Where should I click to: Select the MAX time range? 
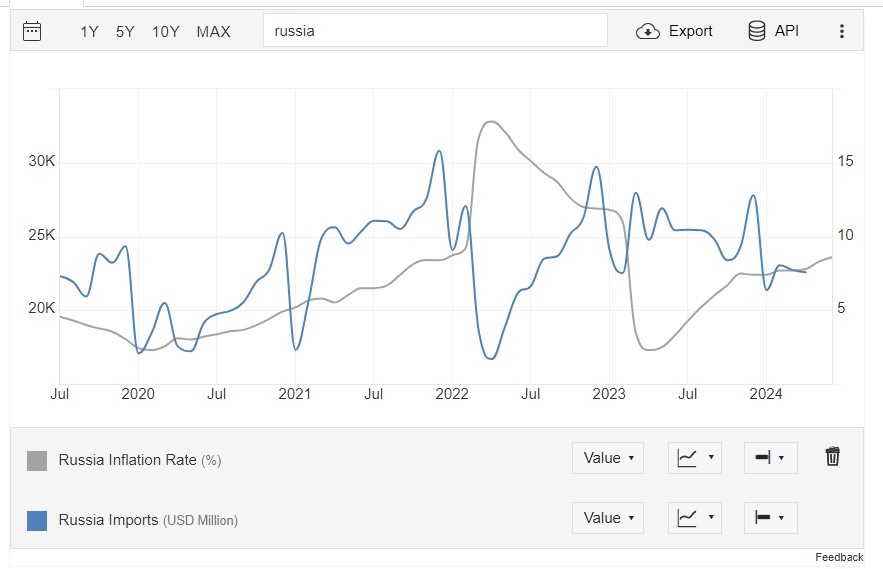pos(213,32)
